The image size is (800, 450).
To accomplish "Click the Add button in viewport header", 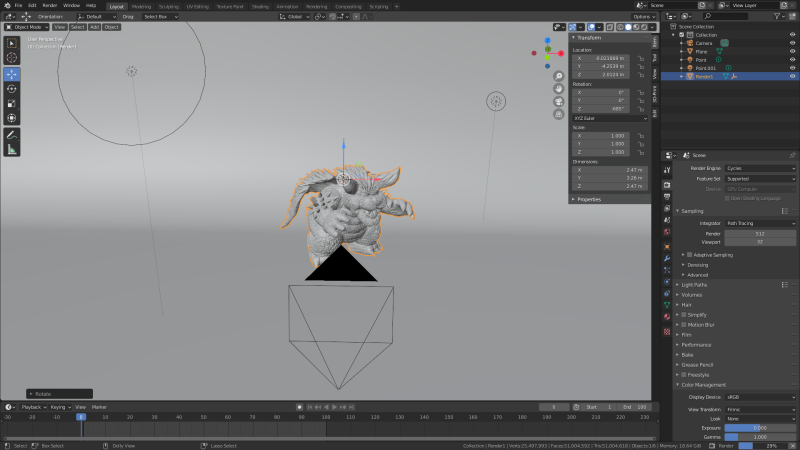I will click(94, 27).
